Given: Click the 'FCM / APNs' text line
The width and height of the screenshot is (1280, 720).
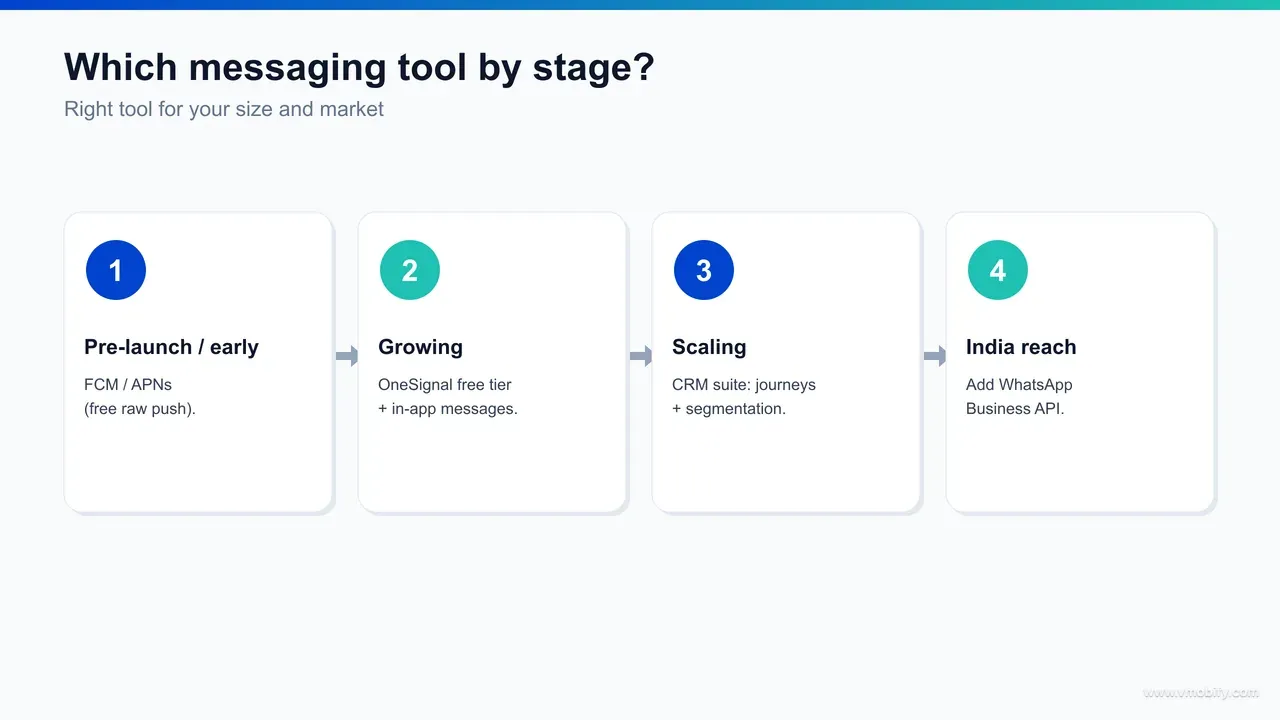Looking at the screenshot, I should pos(128,384).
